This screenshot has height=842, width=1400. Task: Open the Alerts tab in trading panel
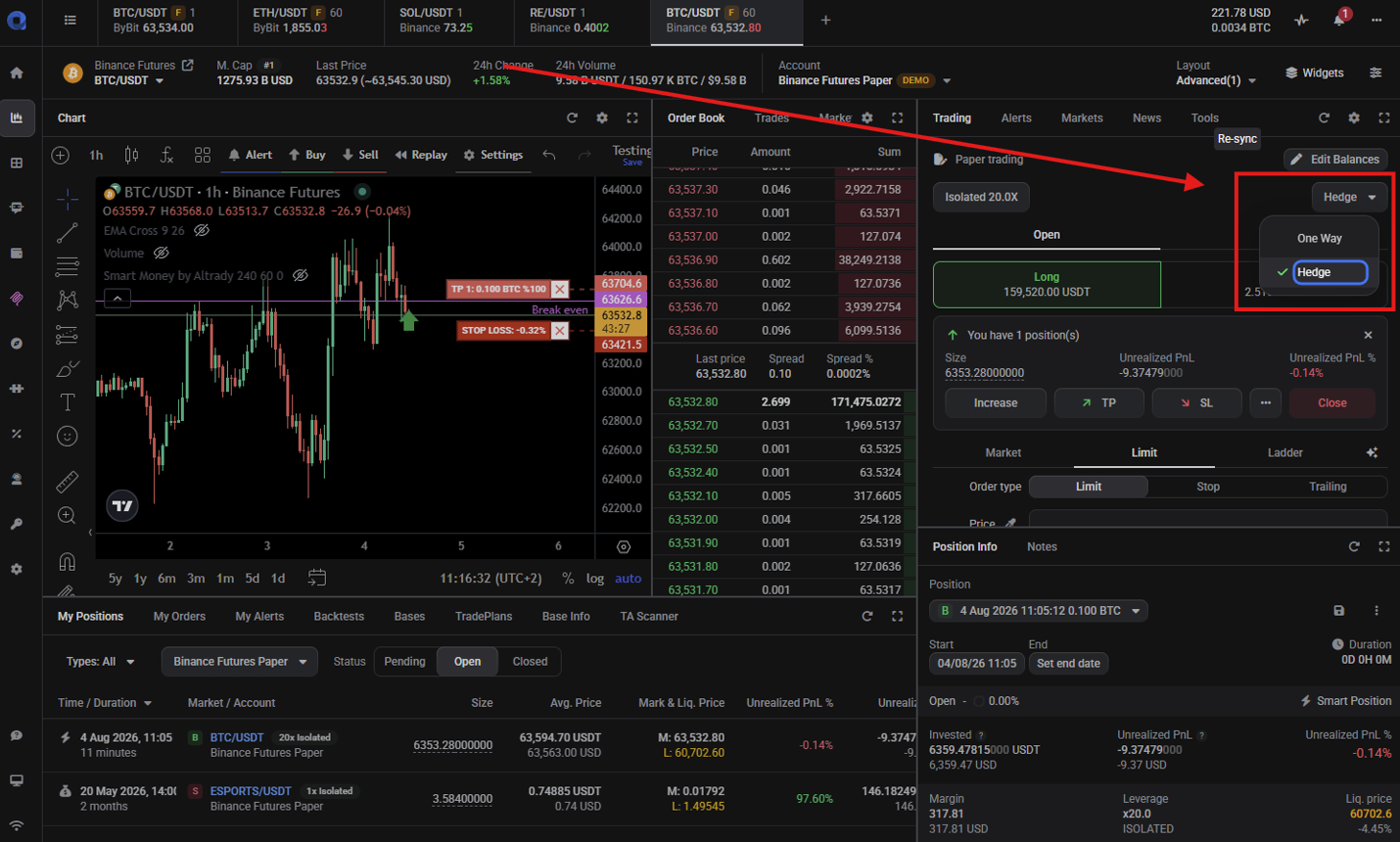1016,118
